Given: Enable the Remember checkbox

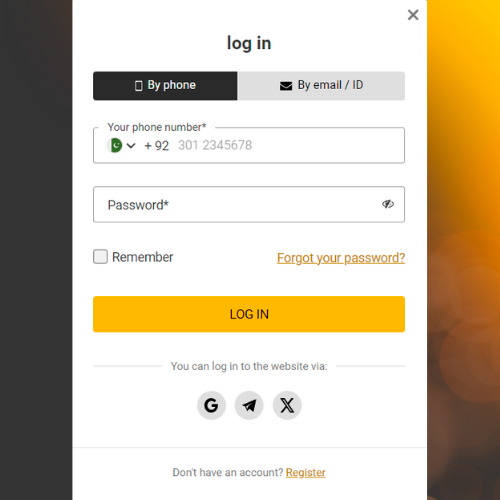Looking at the screenshot, I should point(100,257).
